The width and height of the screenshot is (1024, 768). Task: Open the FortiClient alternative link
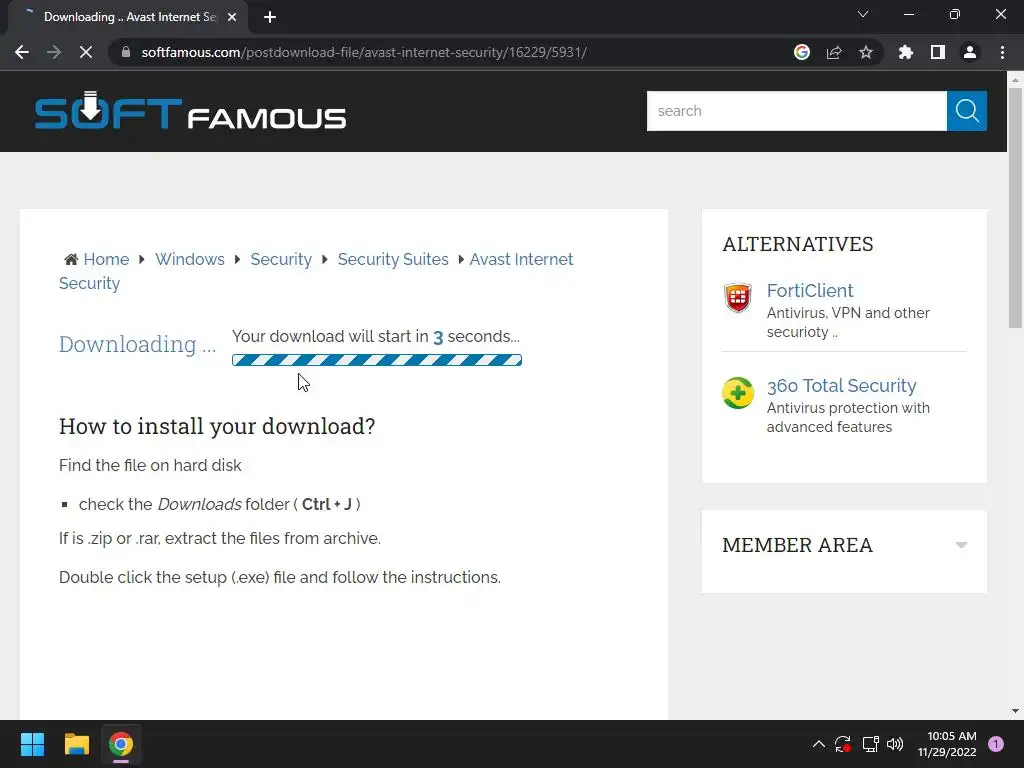810,291
